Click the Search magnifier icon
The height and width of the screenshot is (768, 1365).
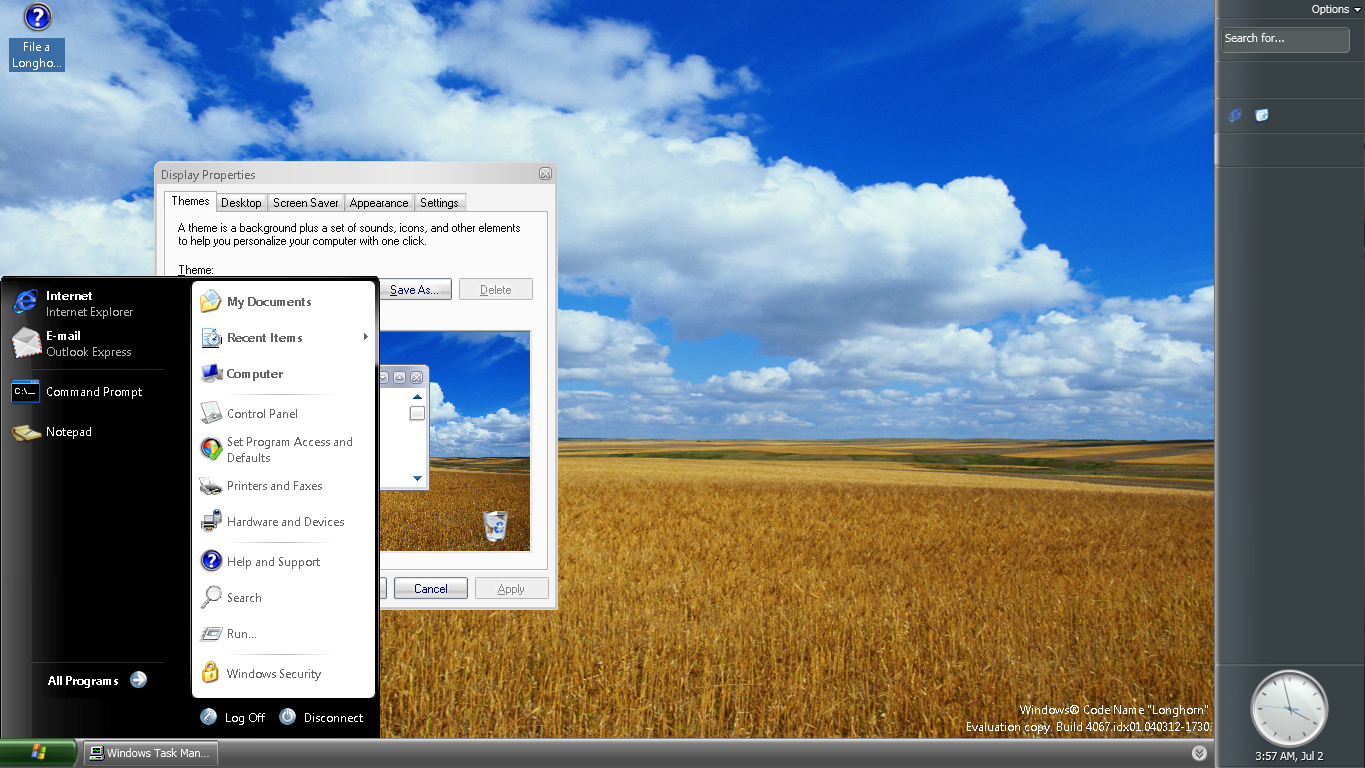click(x=211, y=597)
